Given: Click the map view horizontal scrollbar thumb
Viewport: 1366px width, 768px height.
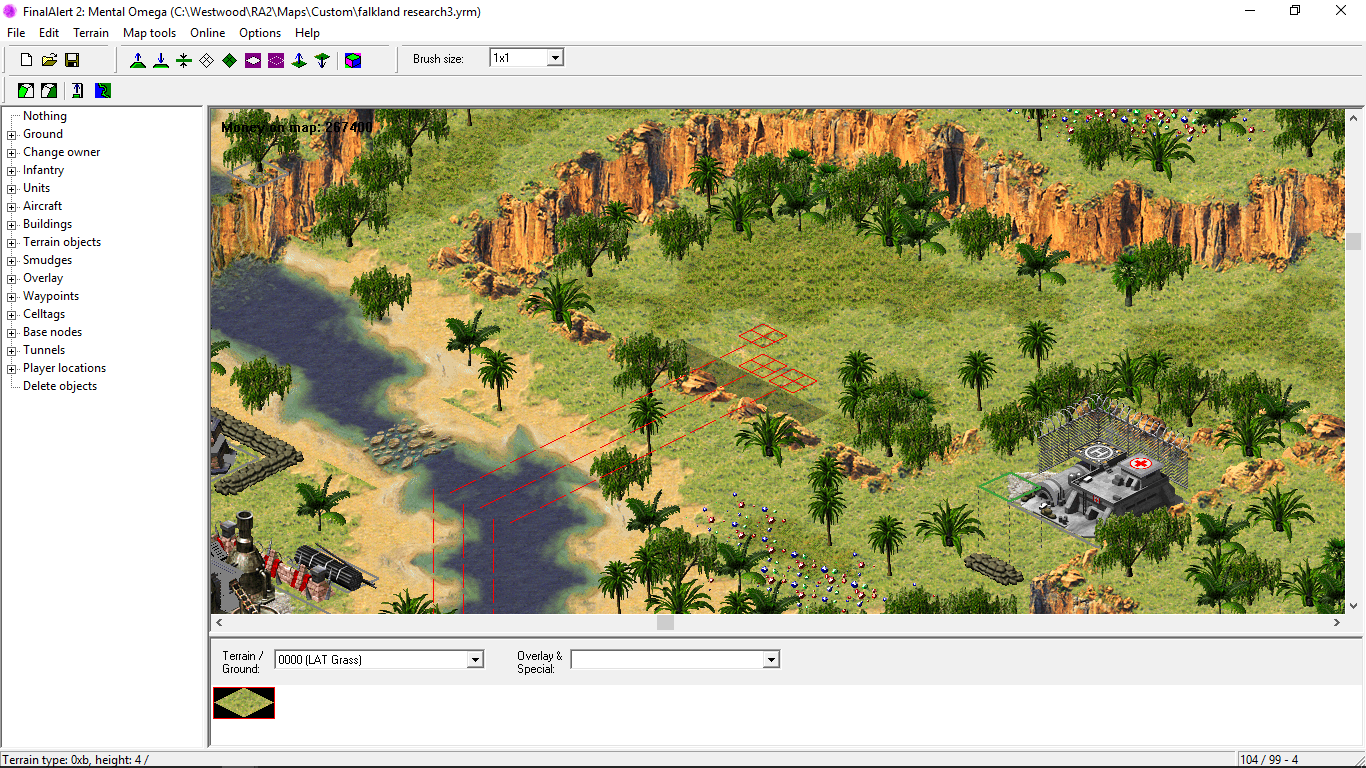Looking at the screenshot, I should coord(665,622).
